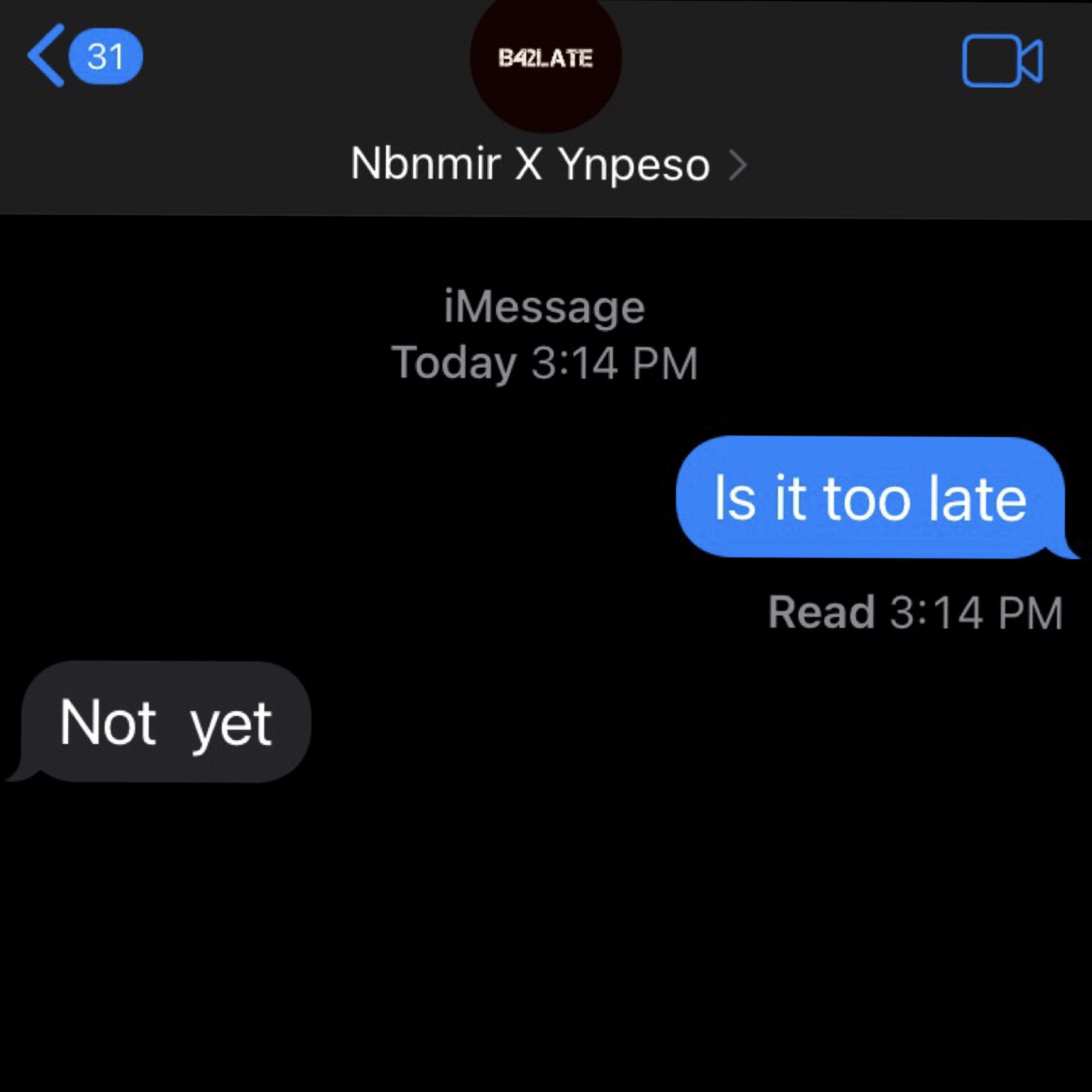Viewport: 1092px width, 1092px height.
Task: Tap the iMessage label above the timestamp
Action: [x=544, y=307]
